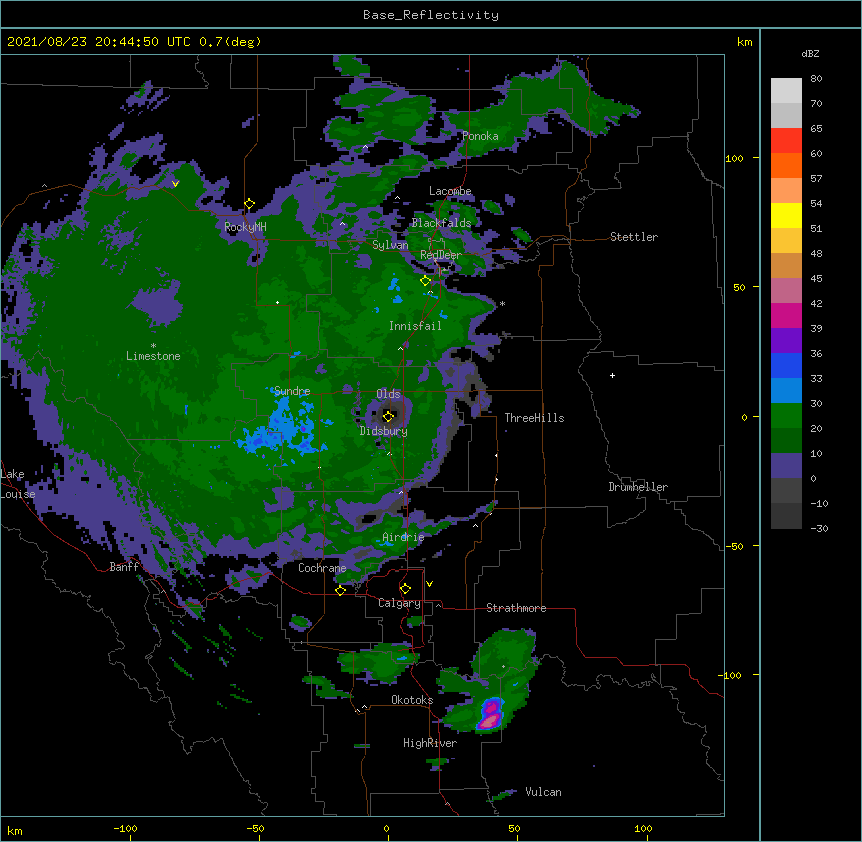Screen dimensions: 862x842
Task: Click the Sundre town label
Action: coord(292,391)
